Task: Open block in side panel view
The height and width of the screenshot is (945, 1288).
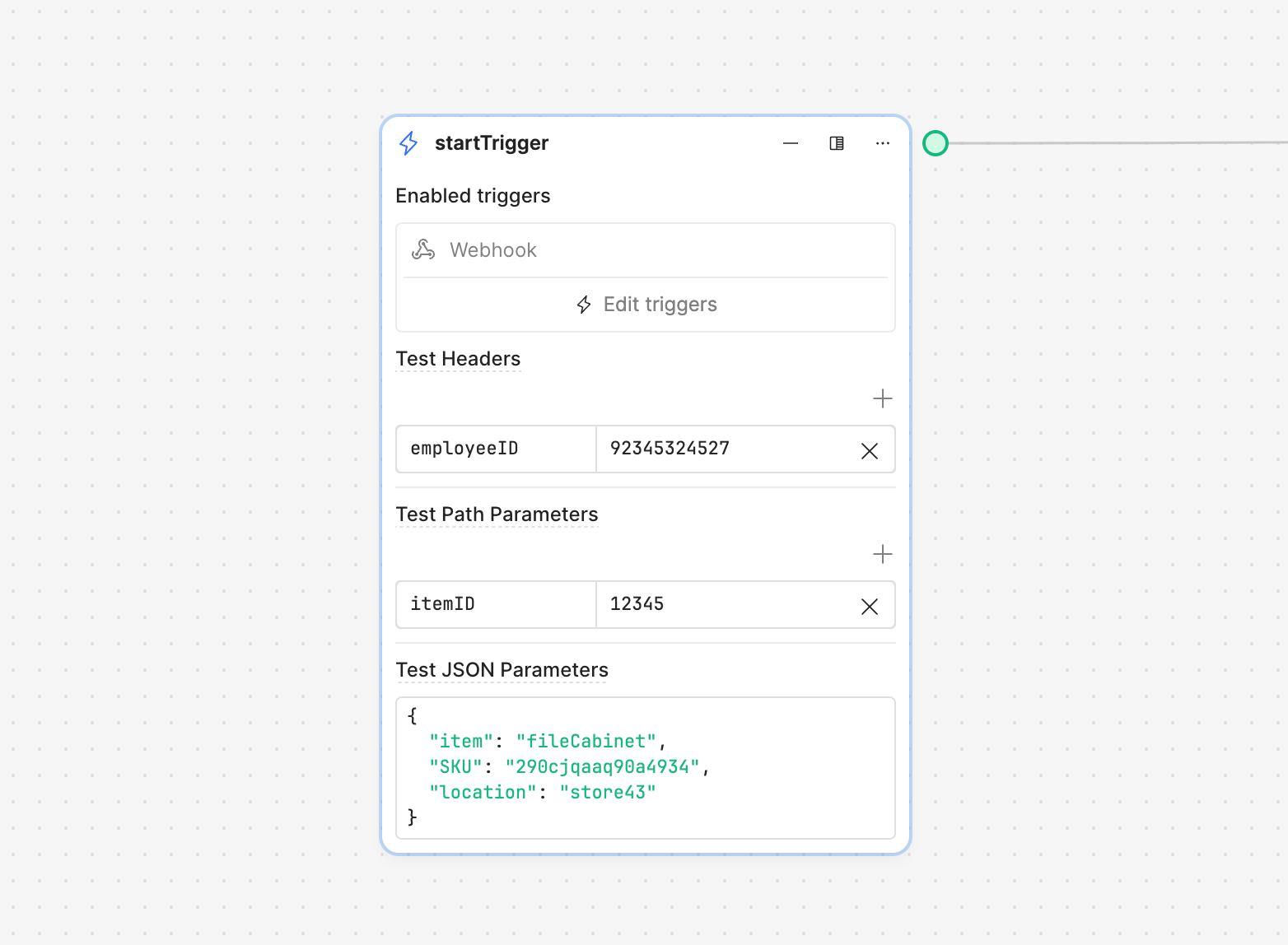Action: (837, 143)
